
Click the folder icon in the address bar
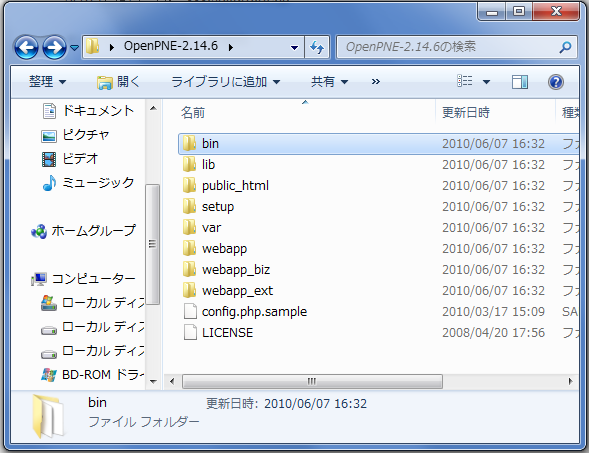(92, 47)
